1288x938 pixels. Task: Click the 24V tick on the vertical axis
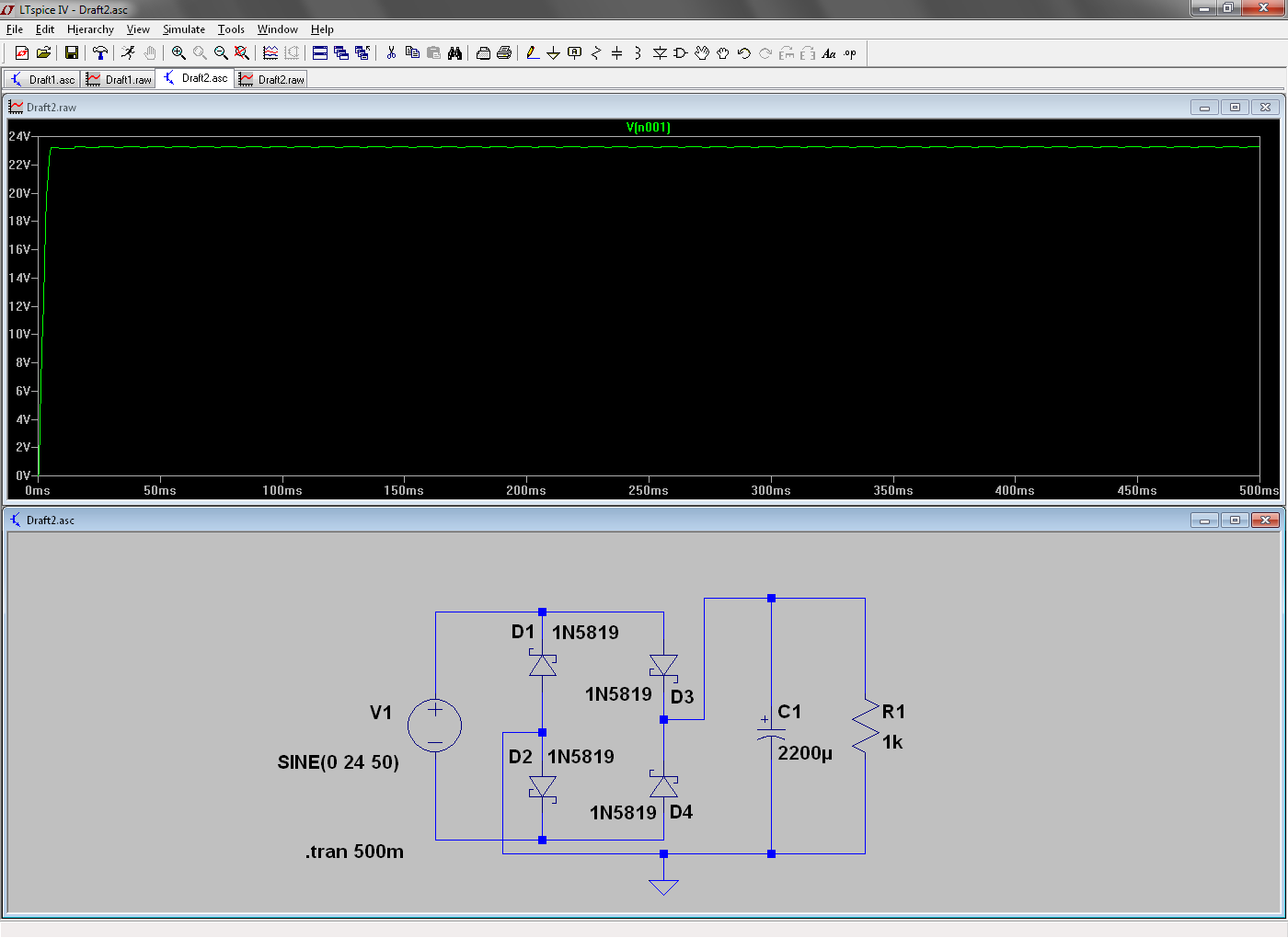click(19, 136)
